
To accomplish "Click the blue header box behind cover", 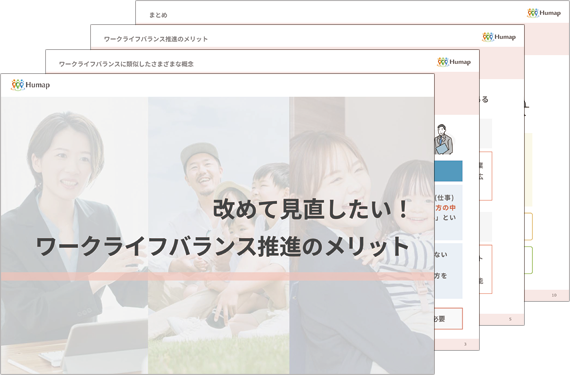I will (x=449, y=171).
